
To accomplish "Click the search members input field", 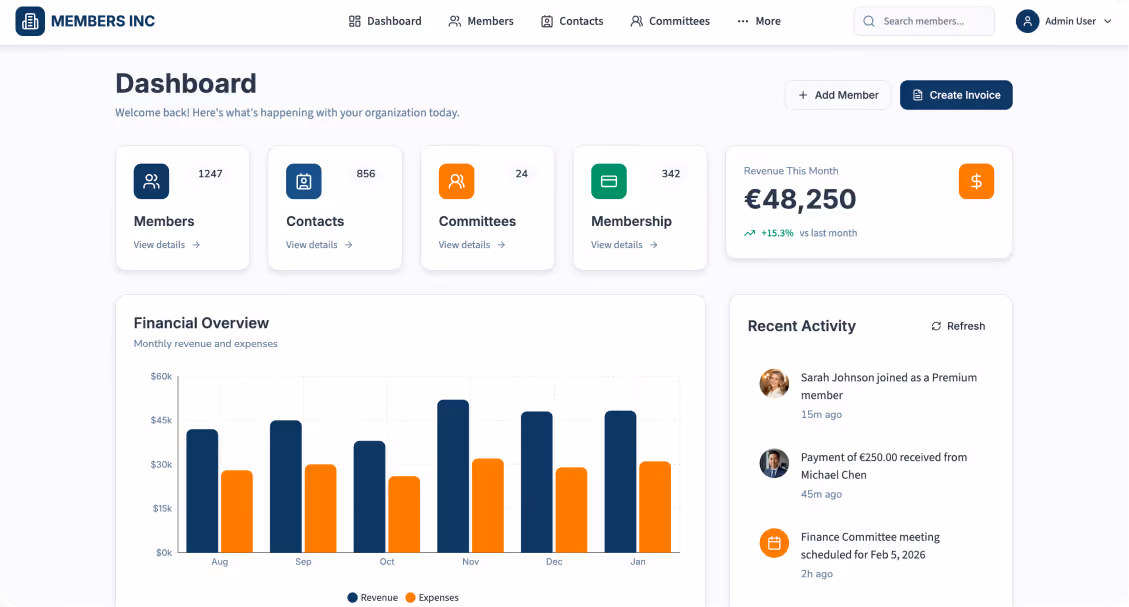I will (x=924, y=21).
